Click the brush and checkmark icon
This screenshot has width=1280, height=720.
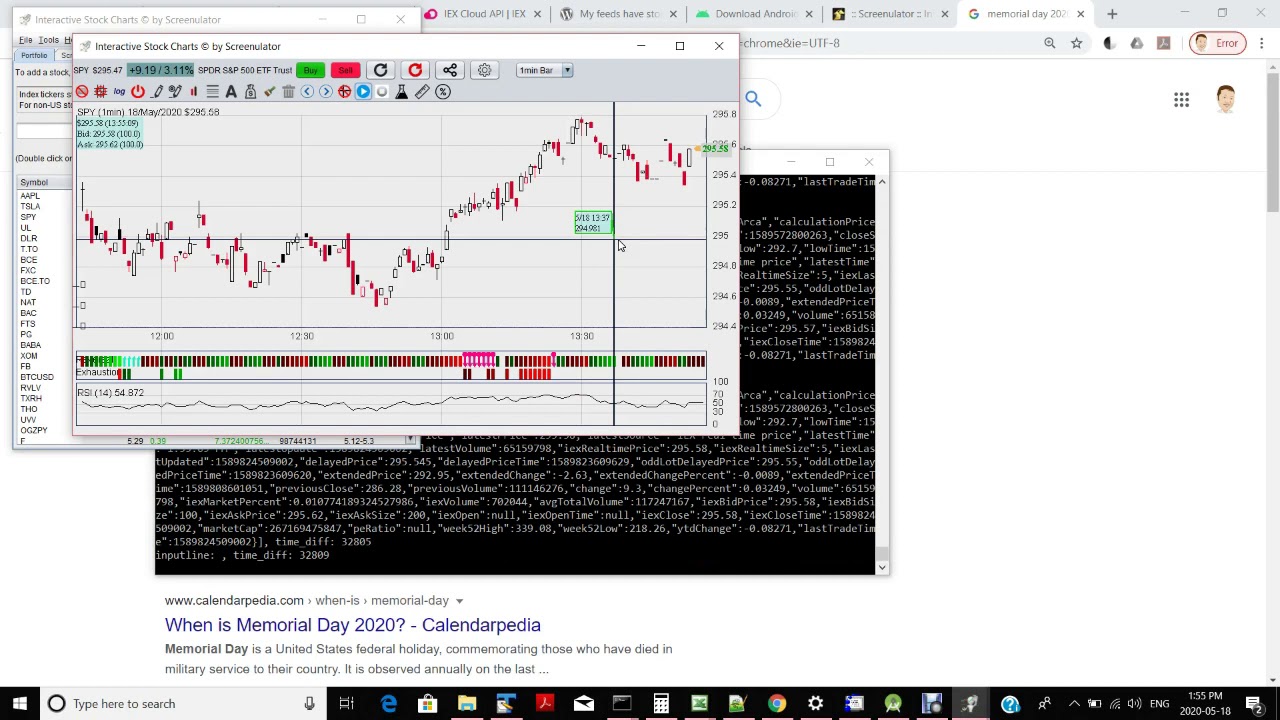pyautogui.click(x=269, y=91)
